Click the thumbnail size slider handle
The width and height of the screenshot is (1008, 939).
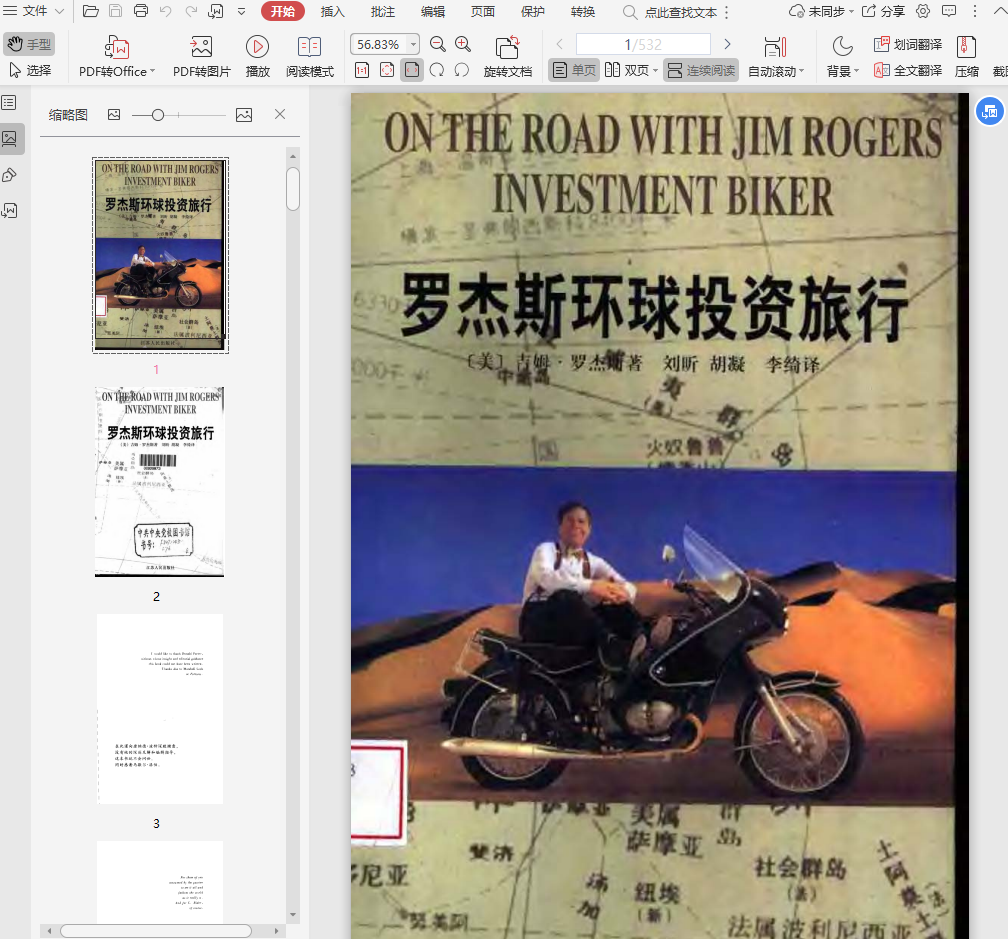click(158, 115)
